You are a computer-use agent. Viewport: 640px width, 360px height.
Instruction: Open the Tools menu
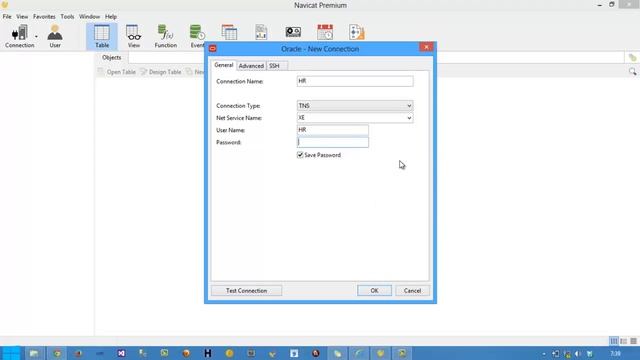point(67,17)
